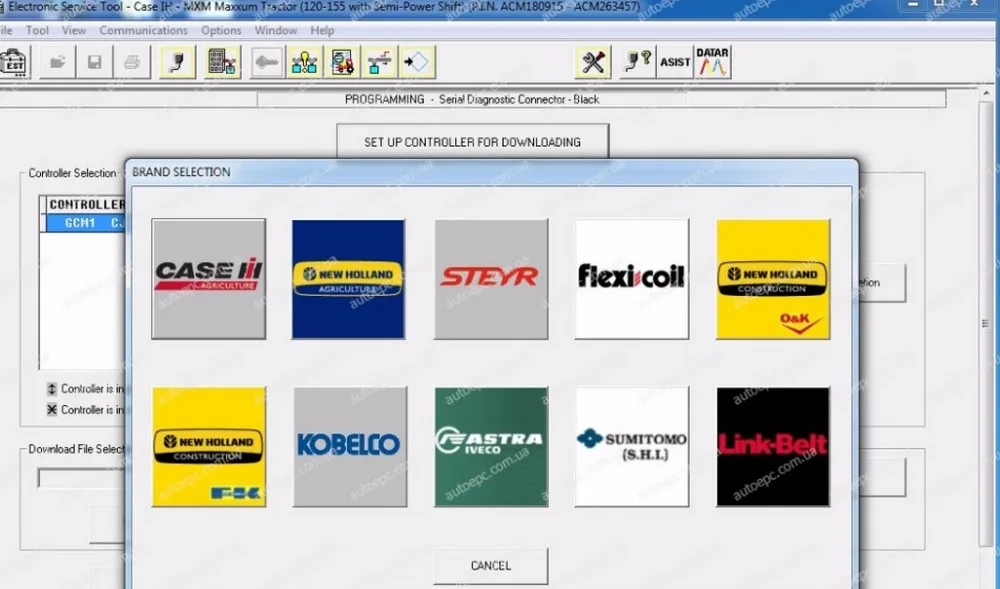Screen dimensions: 1000x589
Task: Open the Window menu
Action: click(x=276, y=30)
